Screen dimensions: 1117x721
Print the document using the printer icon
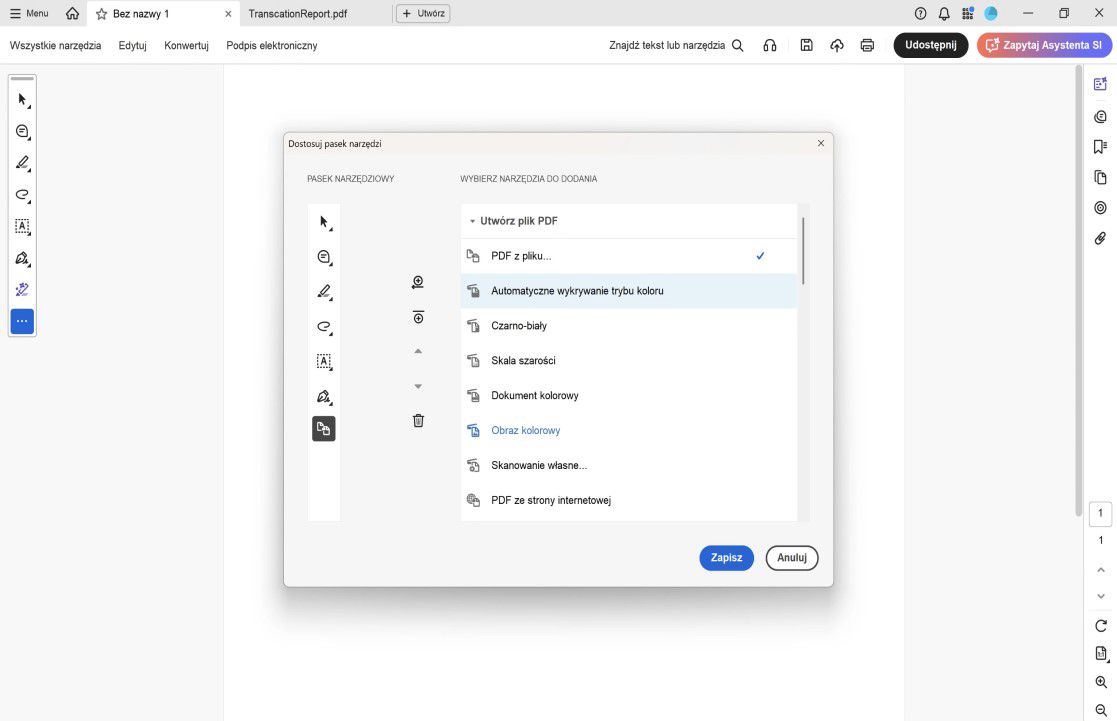coord(867,46)
